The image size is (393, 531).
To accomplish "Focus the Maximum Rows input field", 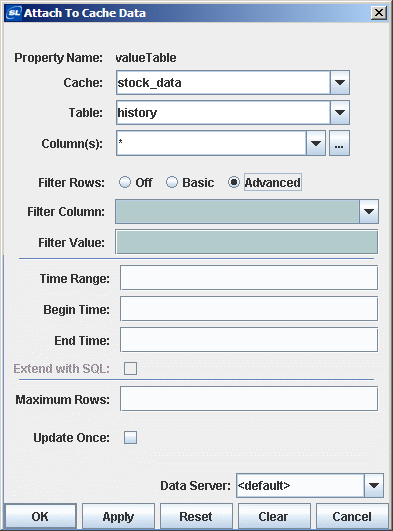I will point(249,399).
